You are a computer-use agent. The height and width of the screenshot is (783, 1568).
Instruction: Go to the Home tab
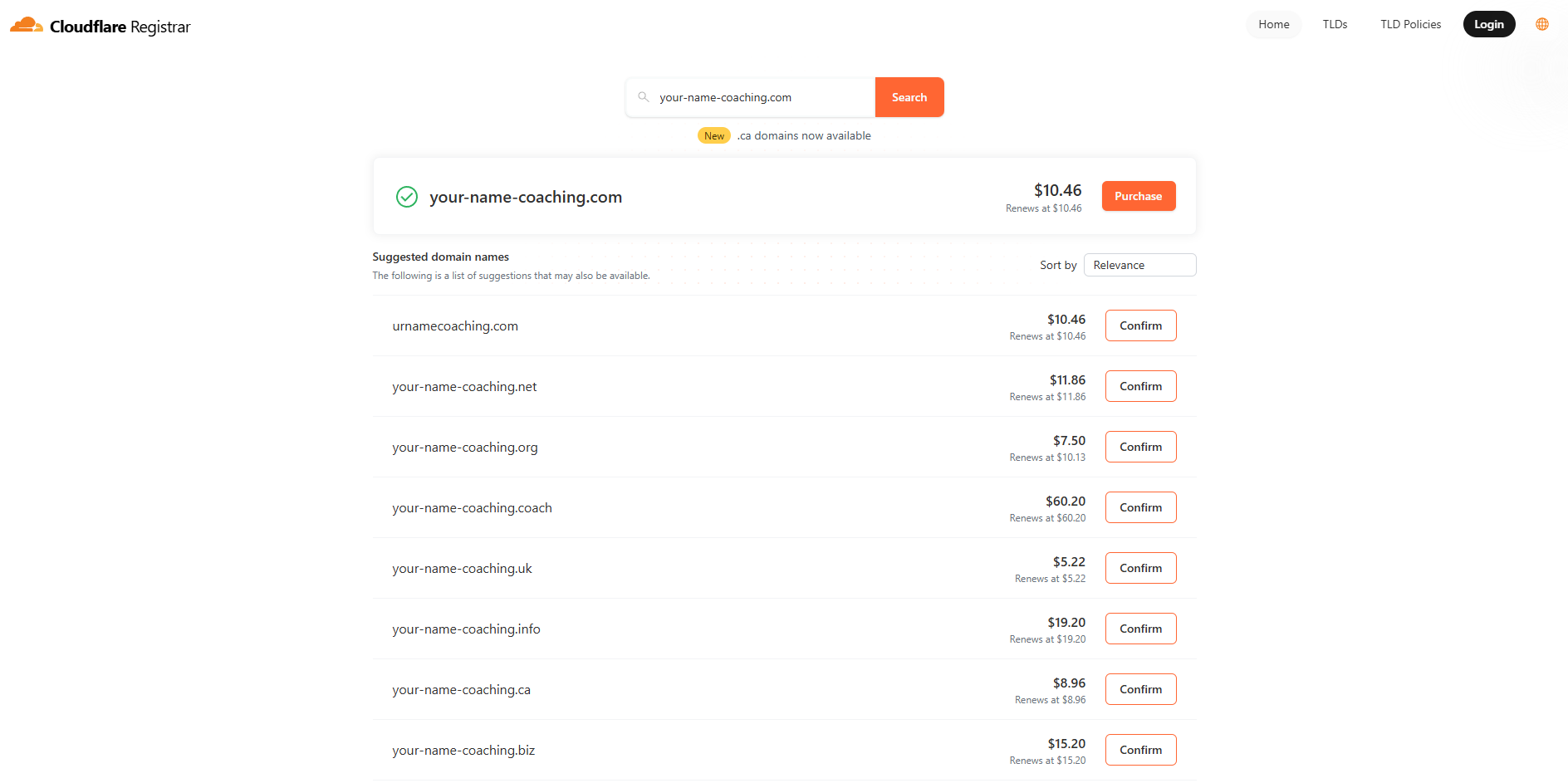tap(1273, 24)
